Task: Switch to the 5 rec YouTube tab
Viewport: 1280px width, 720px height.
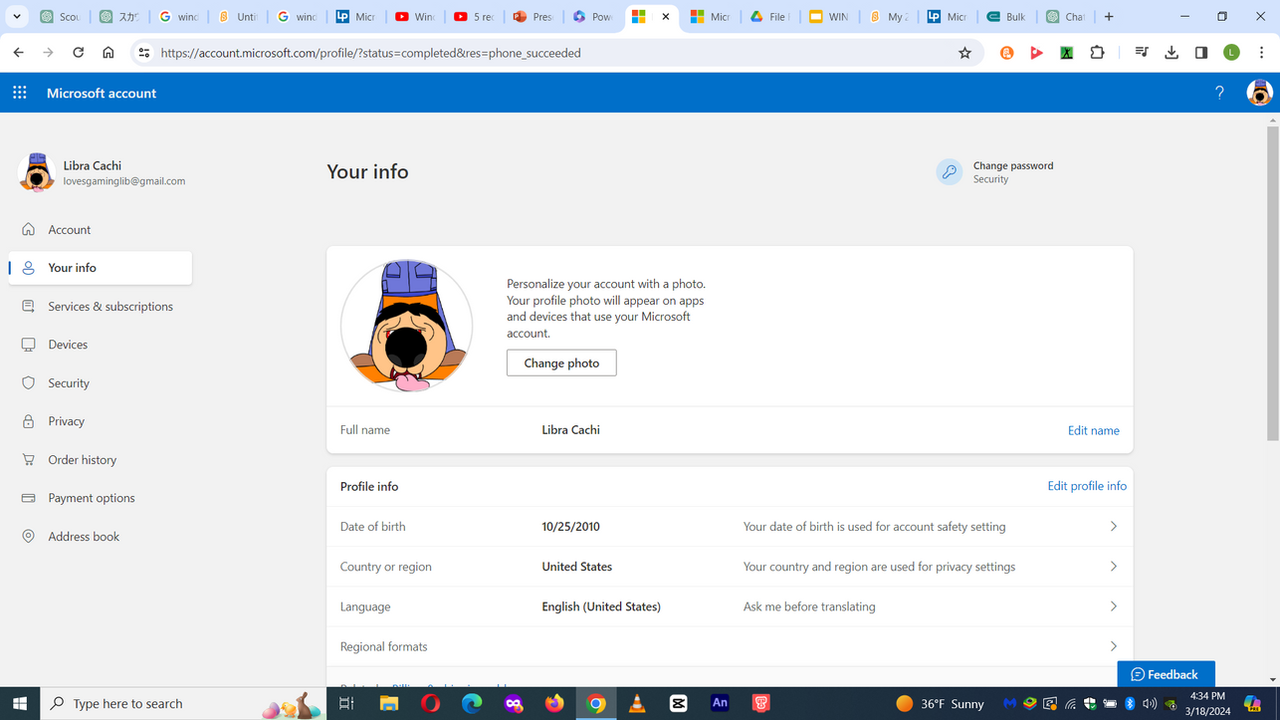Action: pyautogui.click(x=474, y=17)
